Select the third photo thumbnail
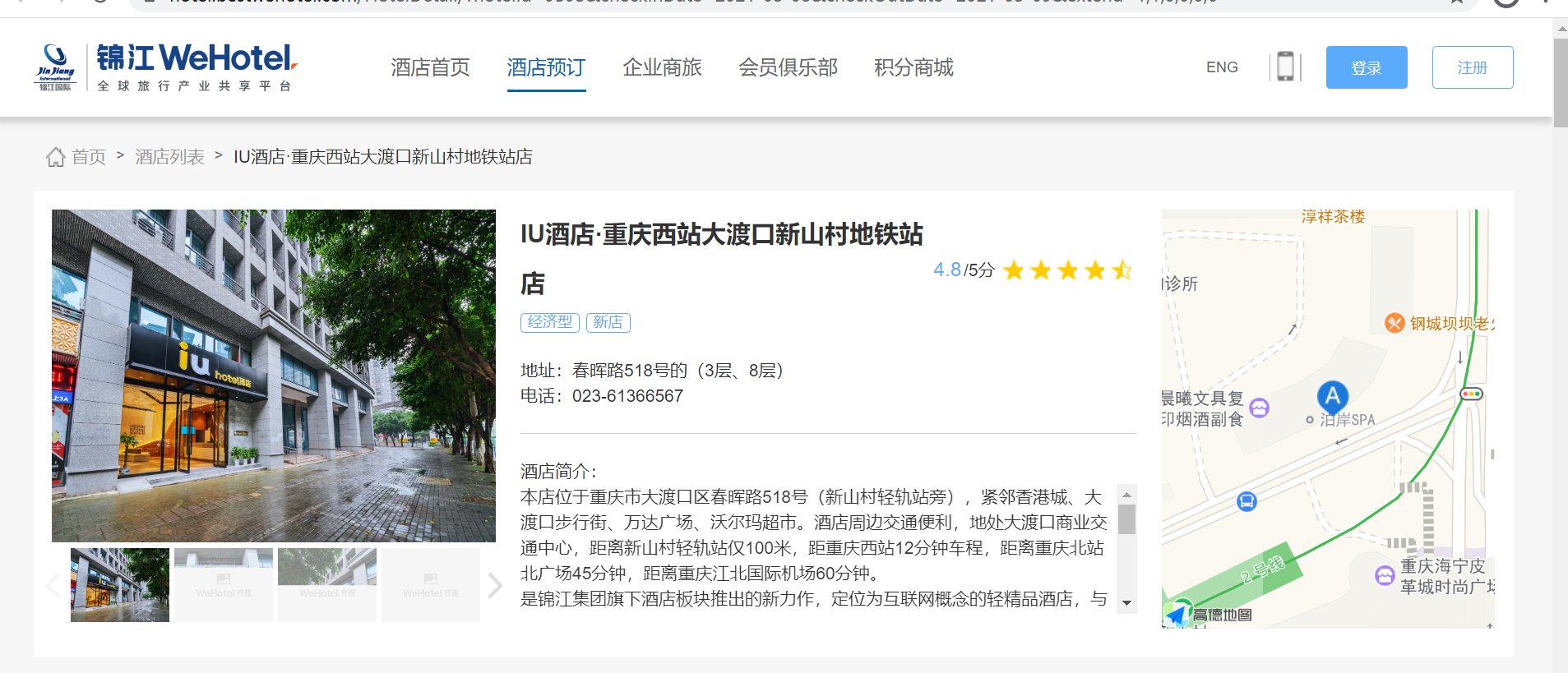Screen dimensions: 1568x673 click(327, 585)
